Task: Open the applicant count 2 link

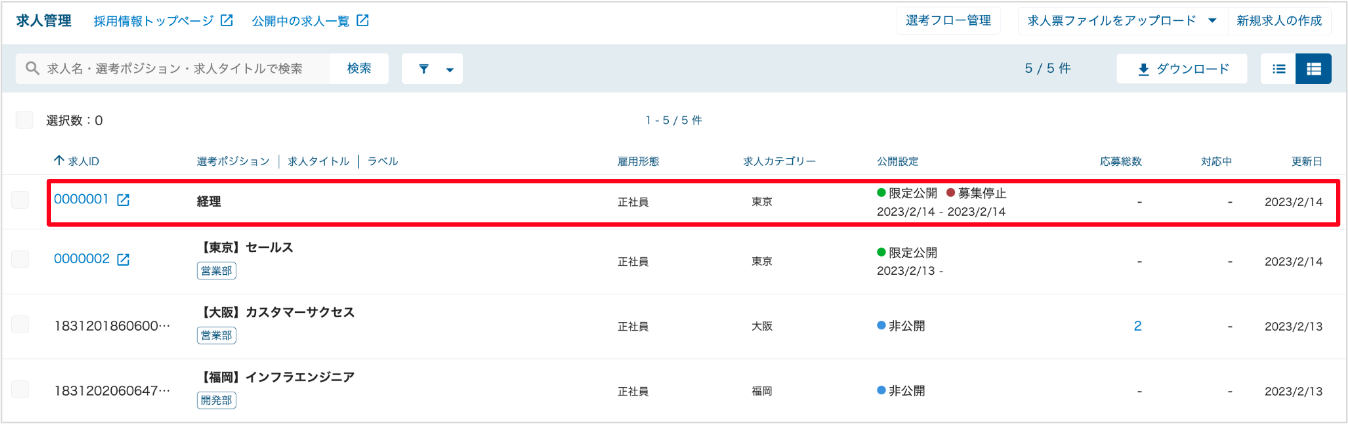Action: 1138,326
